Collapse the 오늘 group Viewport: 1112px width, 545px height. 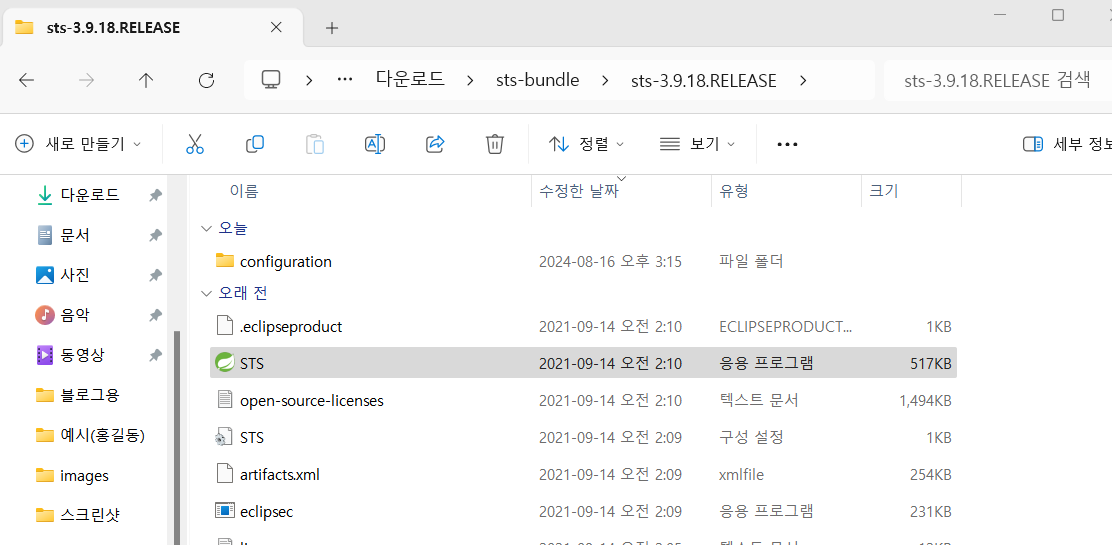[x=206, y=228]
